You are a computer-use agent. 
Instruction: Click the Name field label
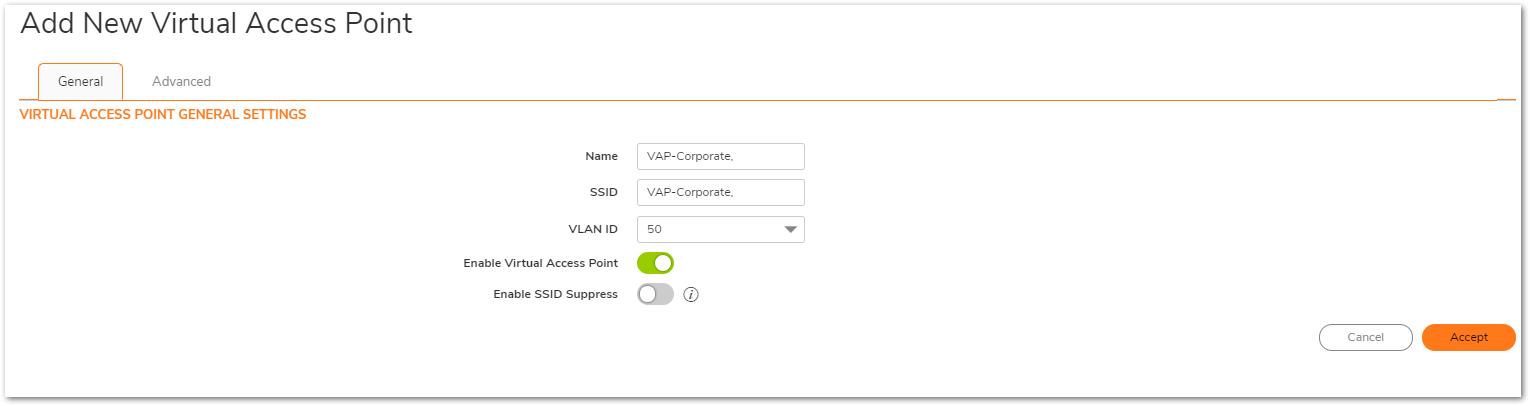(601, 156)
